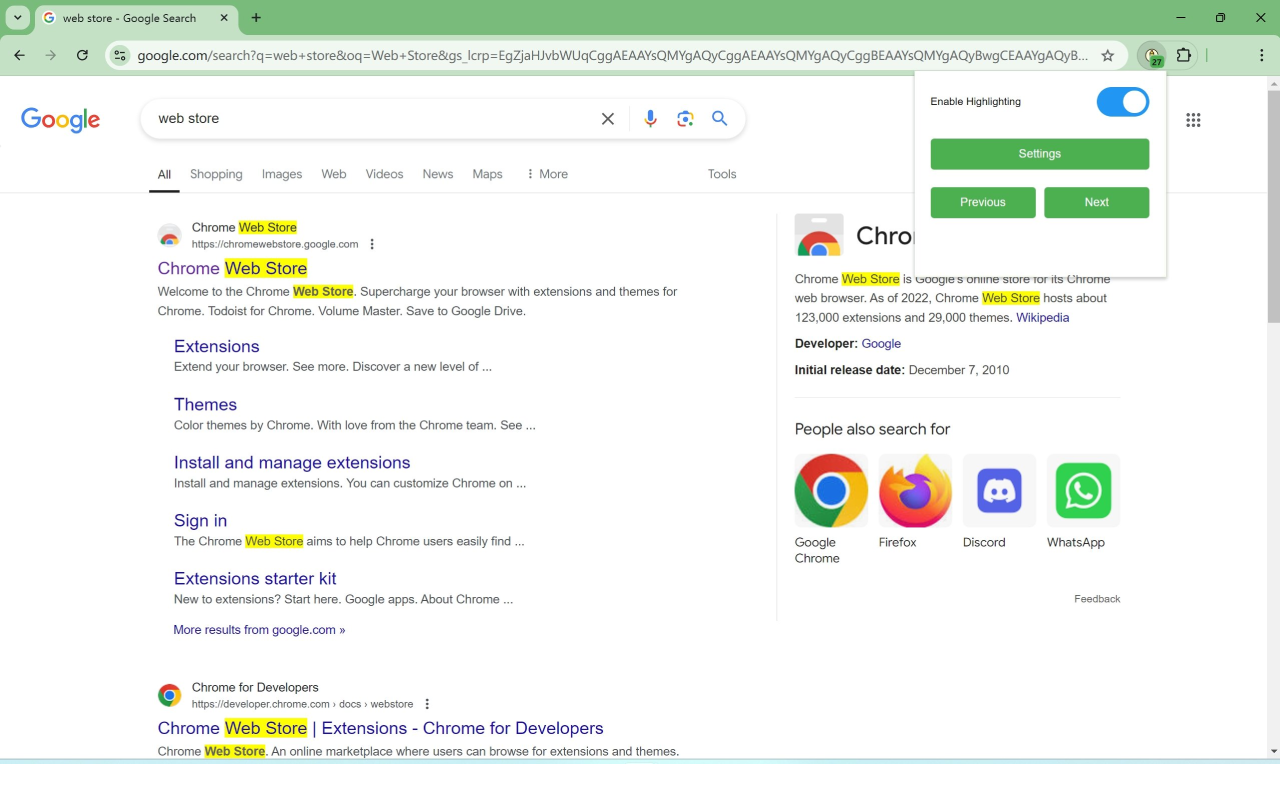Image resolution: width=1280 pixels, height=800 pixels.
Task: Go back to the previous page
Action: click(19, 56)
